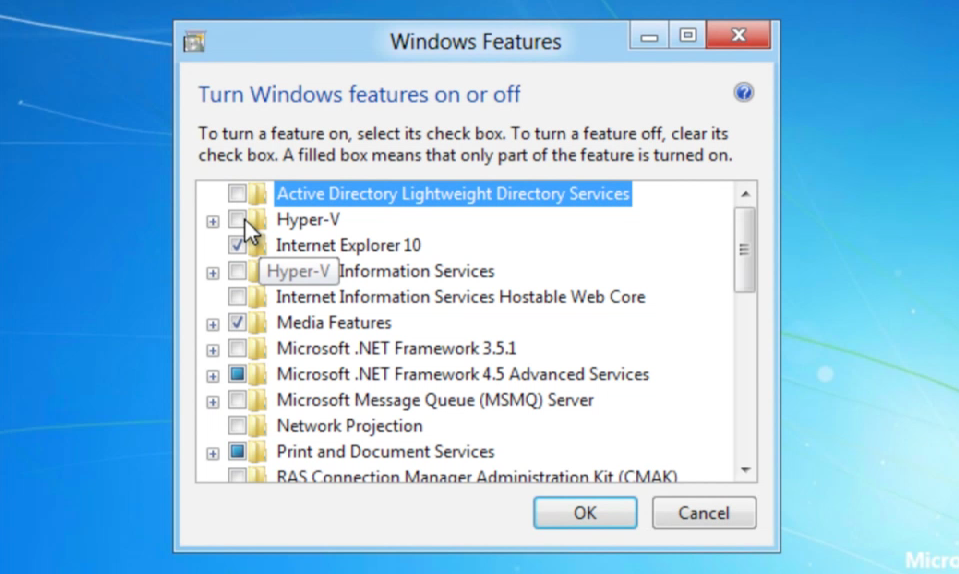Select Microsoft .NET Framework 4.5 Advanced Services label
Image resolution: width=959 pixels, height=574 pixels.
click(462, 374)
